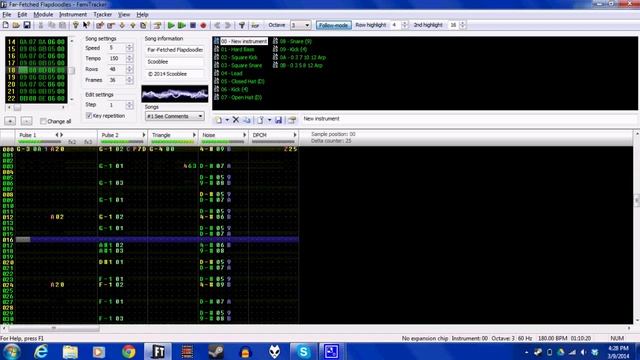Open the Octave dropdown
This screenshot has width=640, height=360.
click(x=307, y=25)
